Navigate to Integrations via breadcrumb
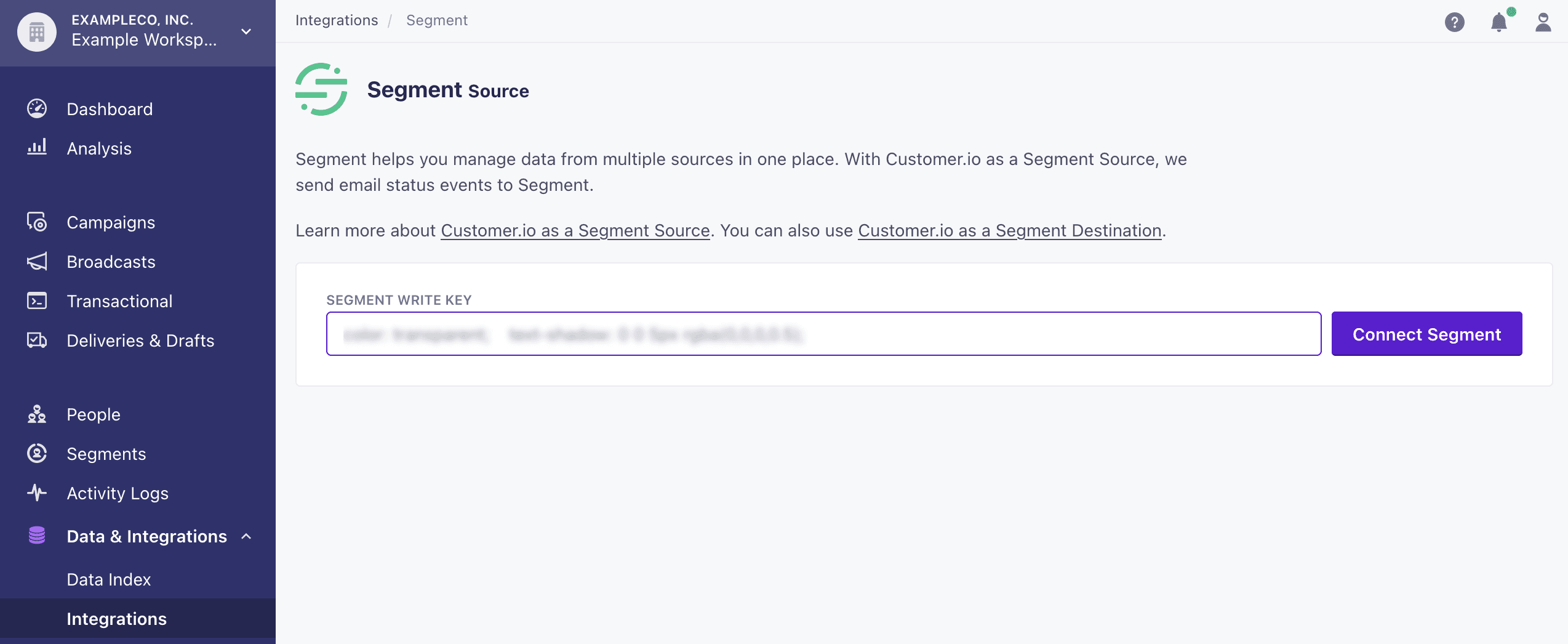 337,20
